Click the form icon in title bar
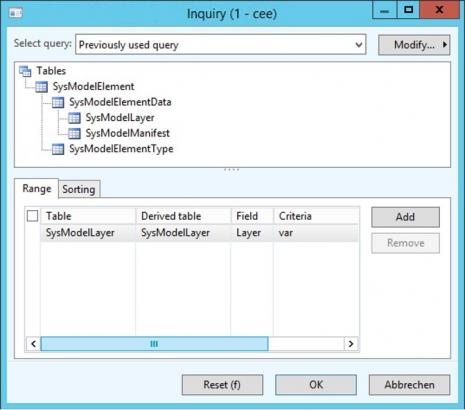Viewport: 465px width, 410px height. pyautogui.click(x=16, y=13)
